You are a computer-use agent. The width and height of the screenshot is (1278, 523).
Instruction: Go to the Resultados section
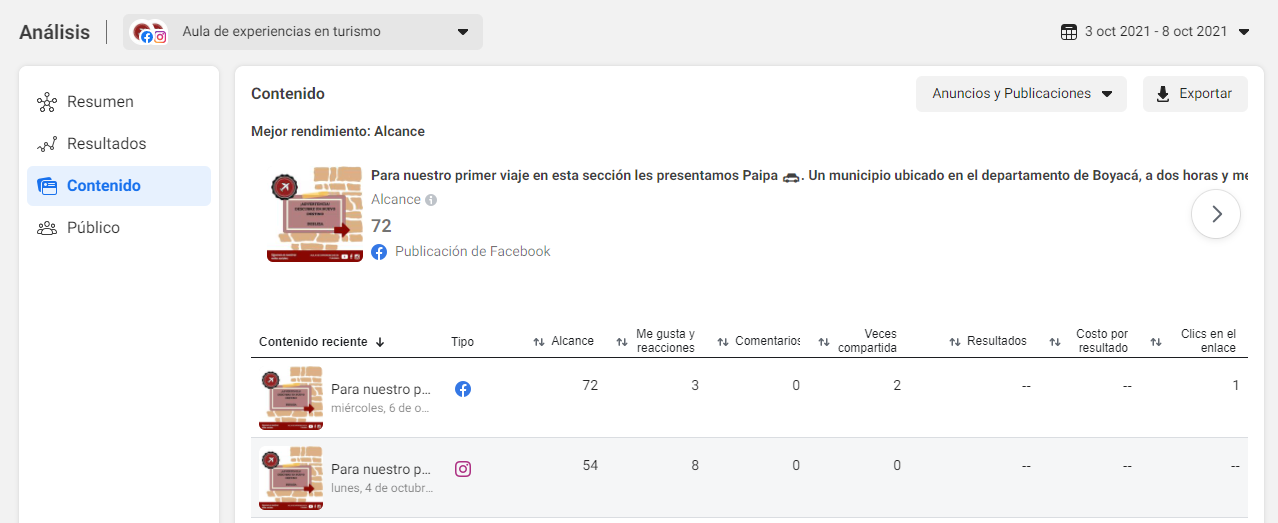[106, 144]
